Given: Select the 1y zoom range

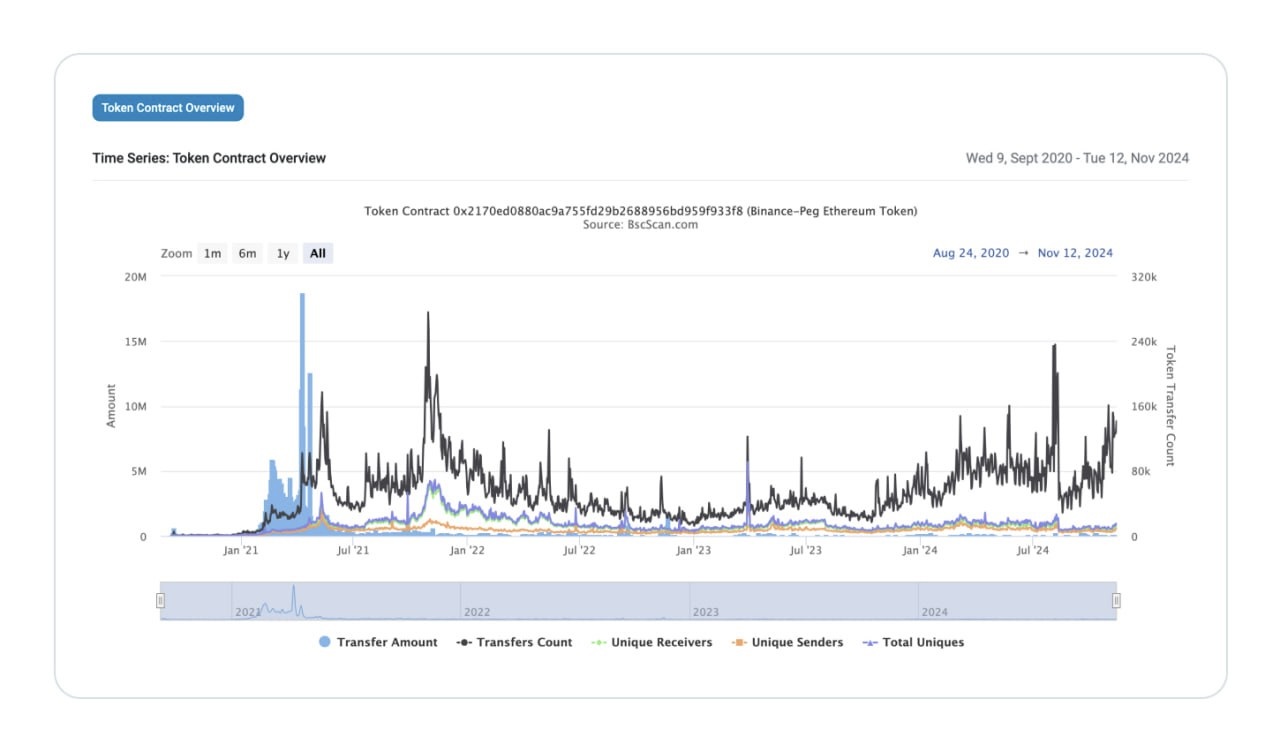Looking at the screenshot, I should click(x=283, y=253).
